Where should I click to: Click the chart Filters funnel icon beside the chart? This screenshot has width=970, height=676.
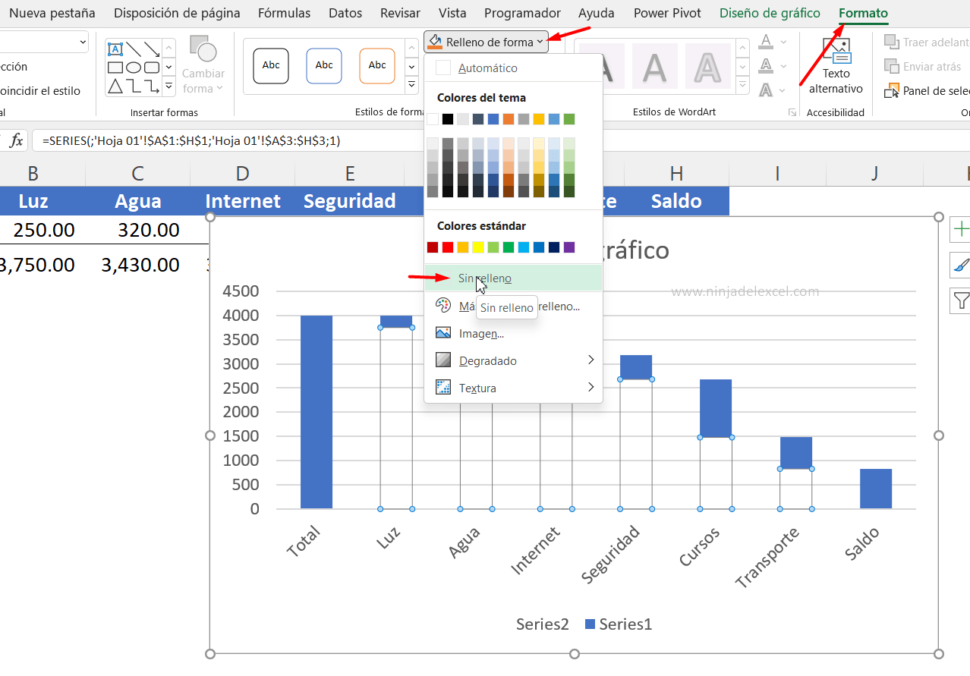[x=960, y=300]
